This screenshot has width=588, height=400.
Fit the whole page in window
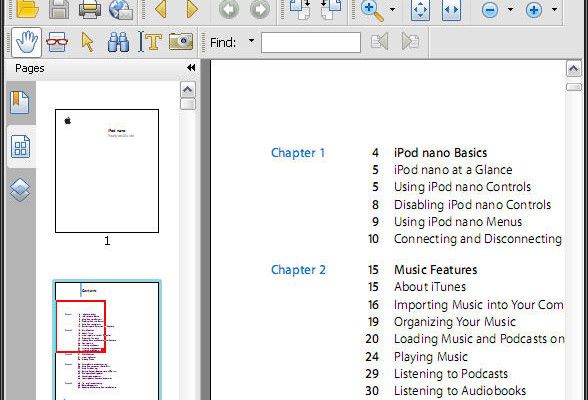[420, 9]
